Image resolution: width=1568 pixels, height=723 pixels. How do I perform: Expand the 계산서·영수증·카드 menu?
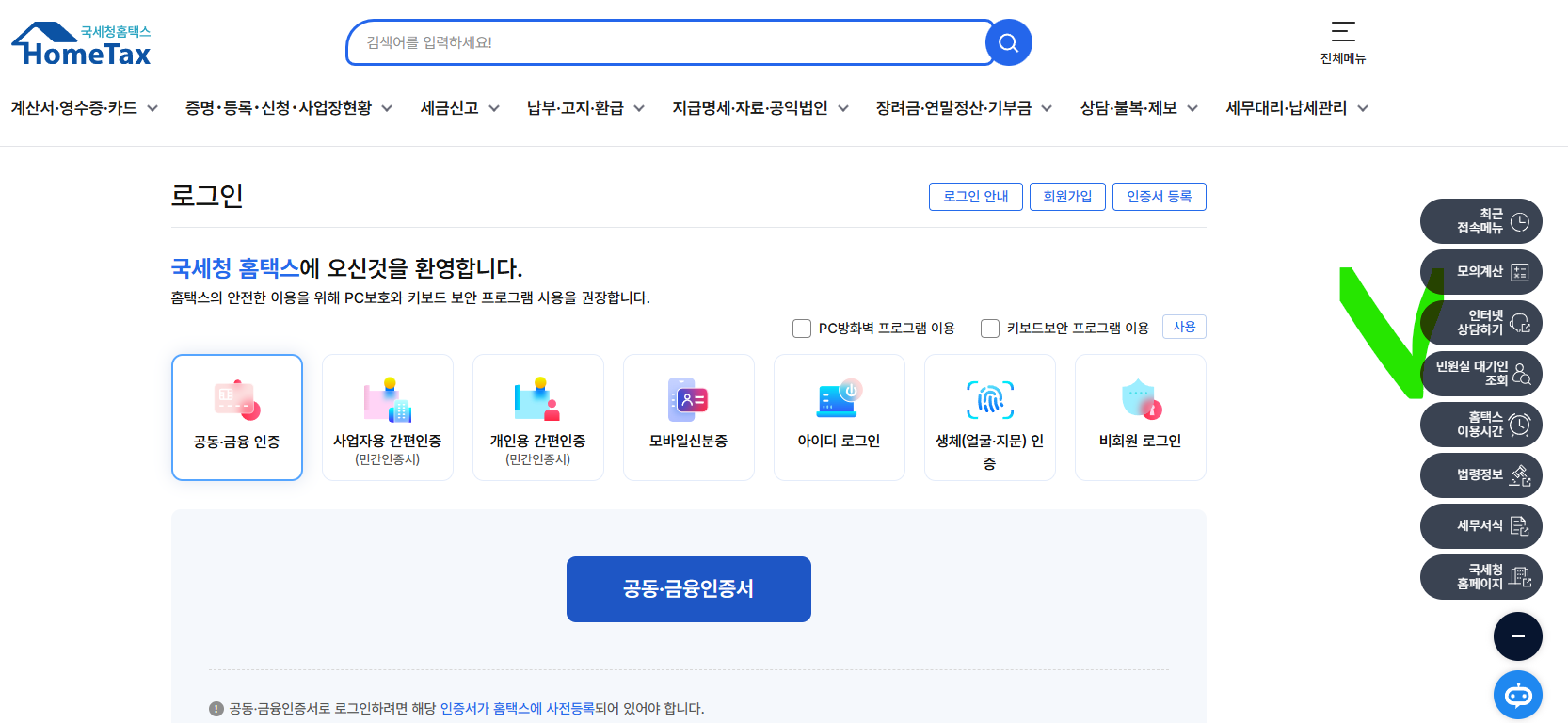pos(85,108)
